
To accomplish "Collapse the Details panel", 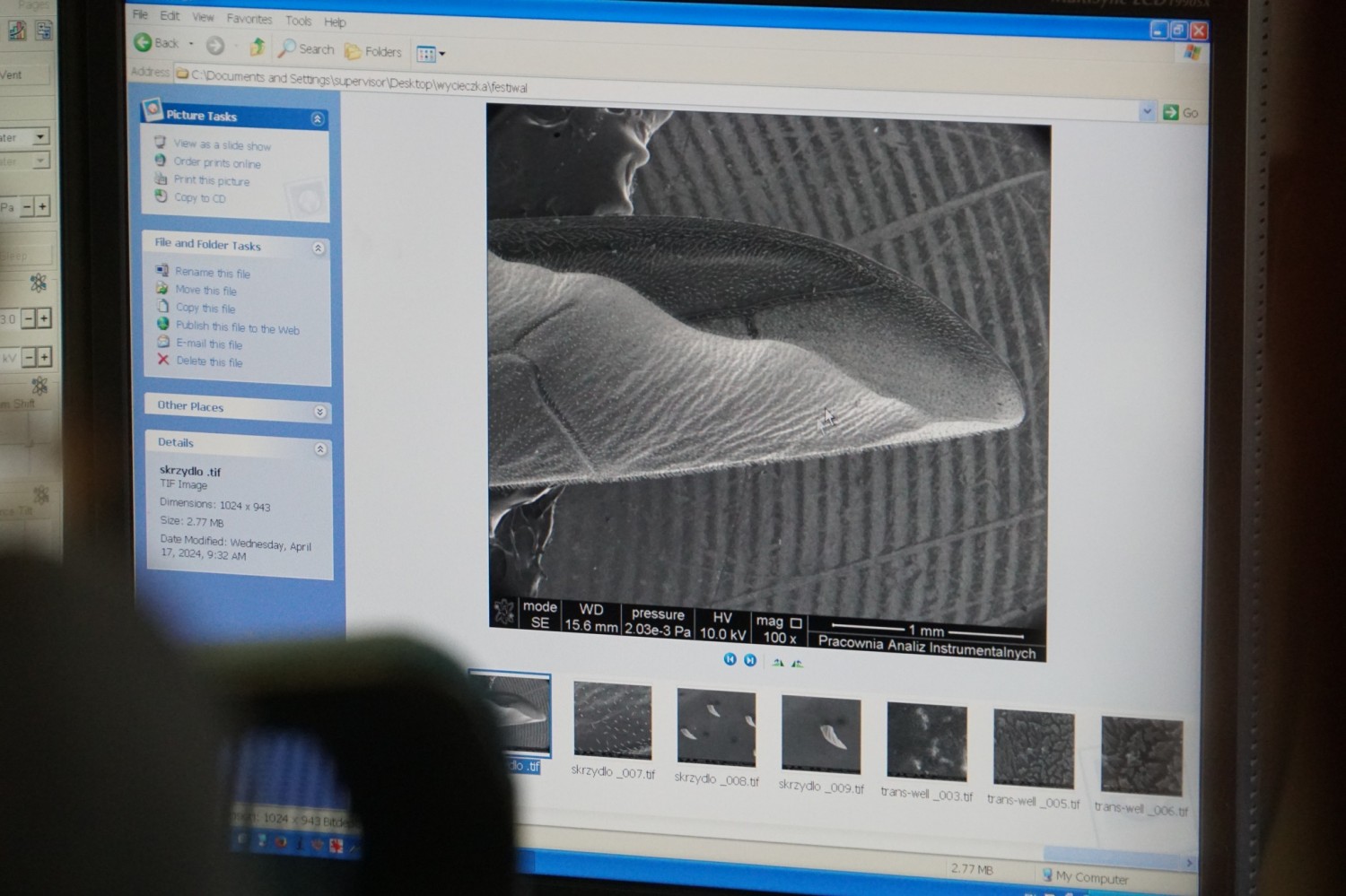I will point(320,448).
